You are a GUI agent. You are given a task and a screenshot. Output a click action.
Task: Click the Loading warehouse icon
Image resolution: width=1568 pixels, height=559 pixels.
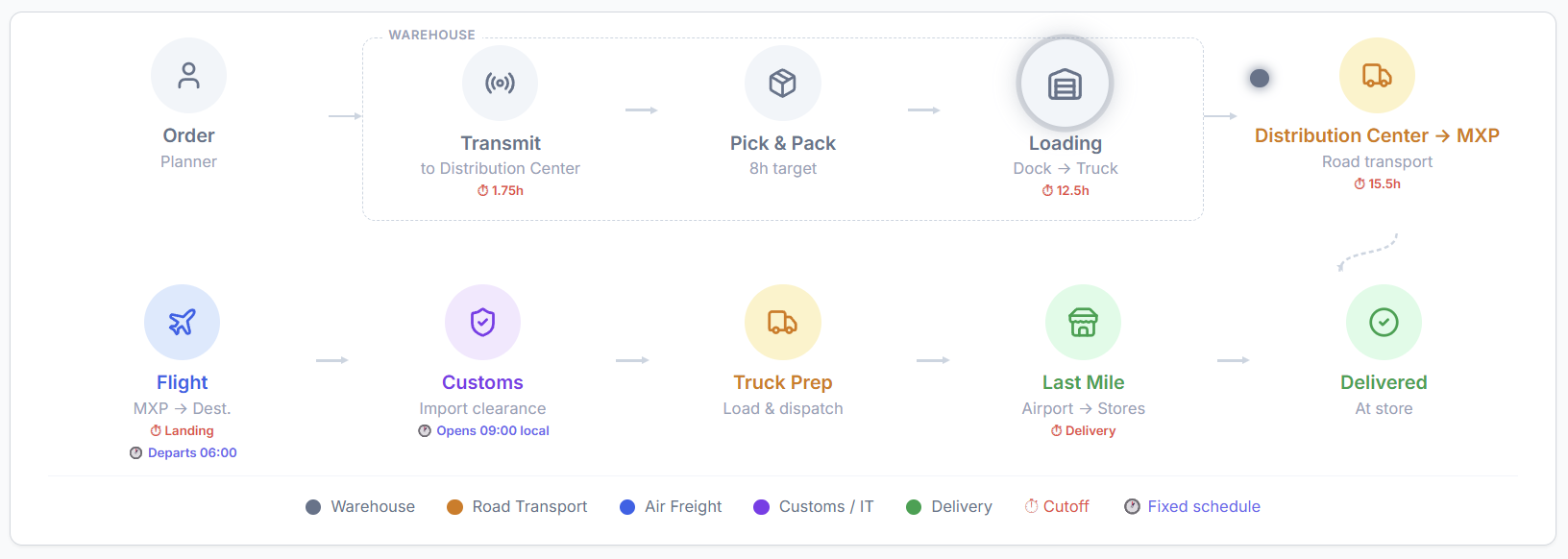[1065, 85]
